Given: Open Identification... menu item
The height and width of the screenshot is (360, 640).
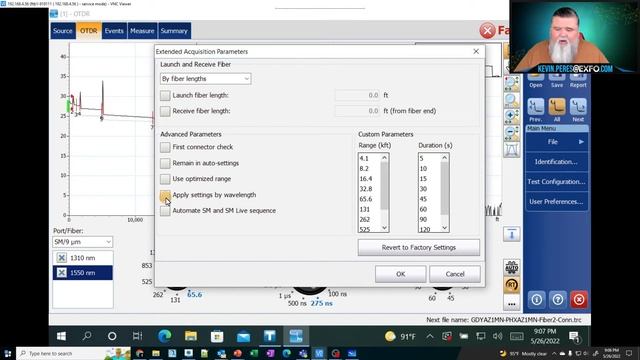Looking at the screenshot, I should point(557,162).
